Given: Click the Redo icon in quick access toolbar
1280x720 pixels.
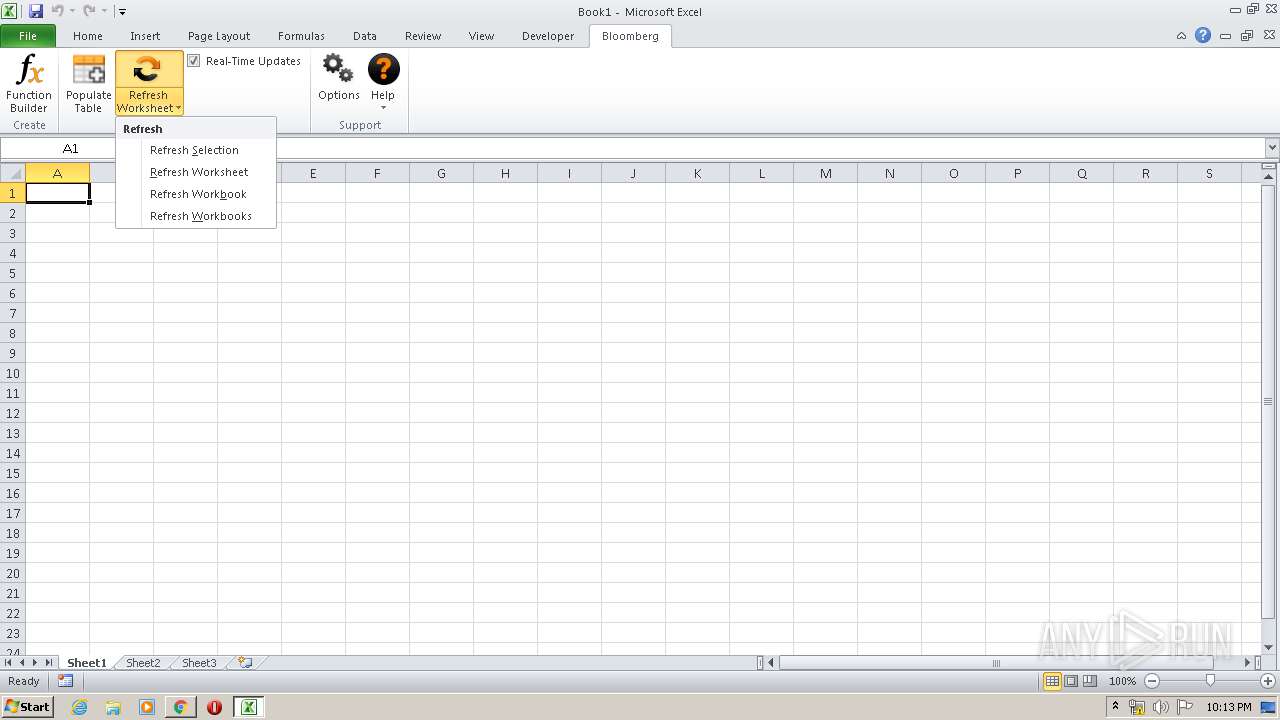Looking at the screenshot, I should pyautogui.click(x=89, y=11).
